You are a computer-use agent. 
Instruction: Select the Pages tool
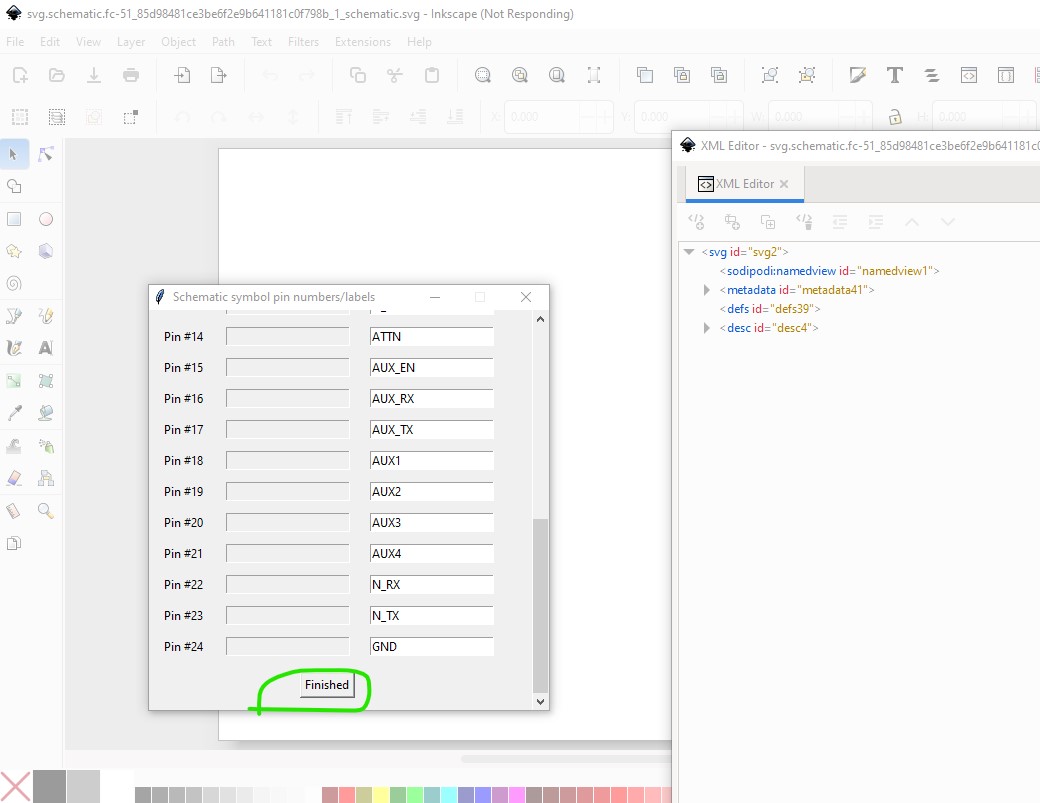pyautogui.click(x=14, y=543)
